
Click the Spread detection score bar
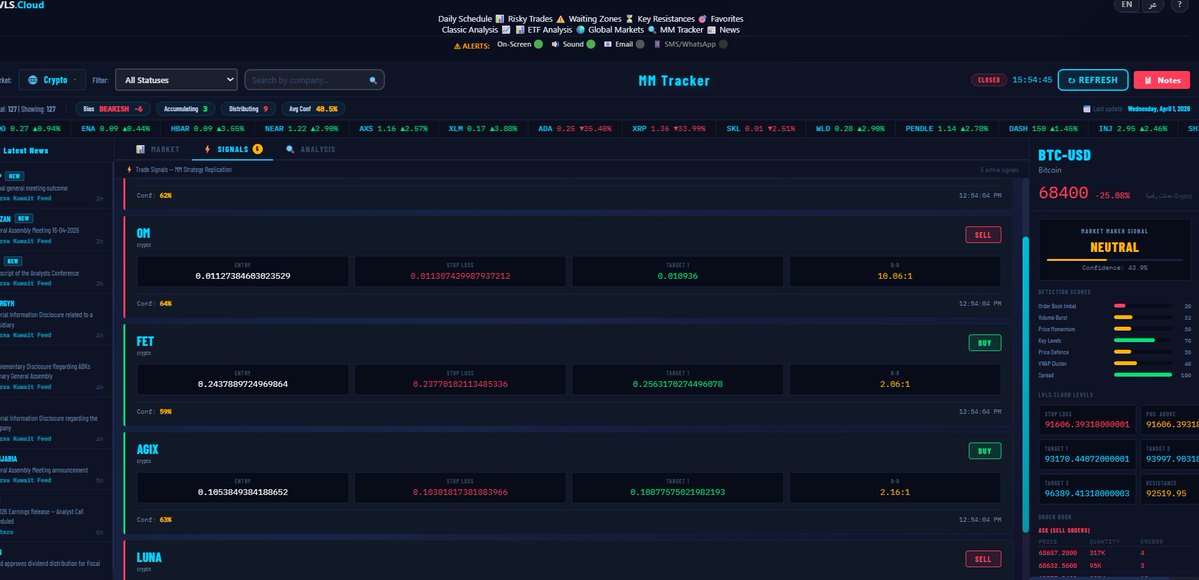tap(1142, 375)
